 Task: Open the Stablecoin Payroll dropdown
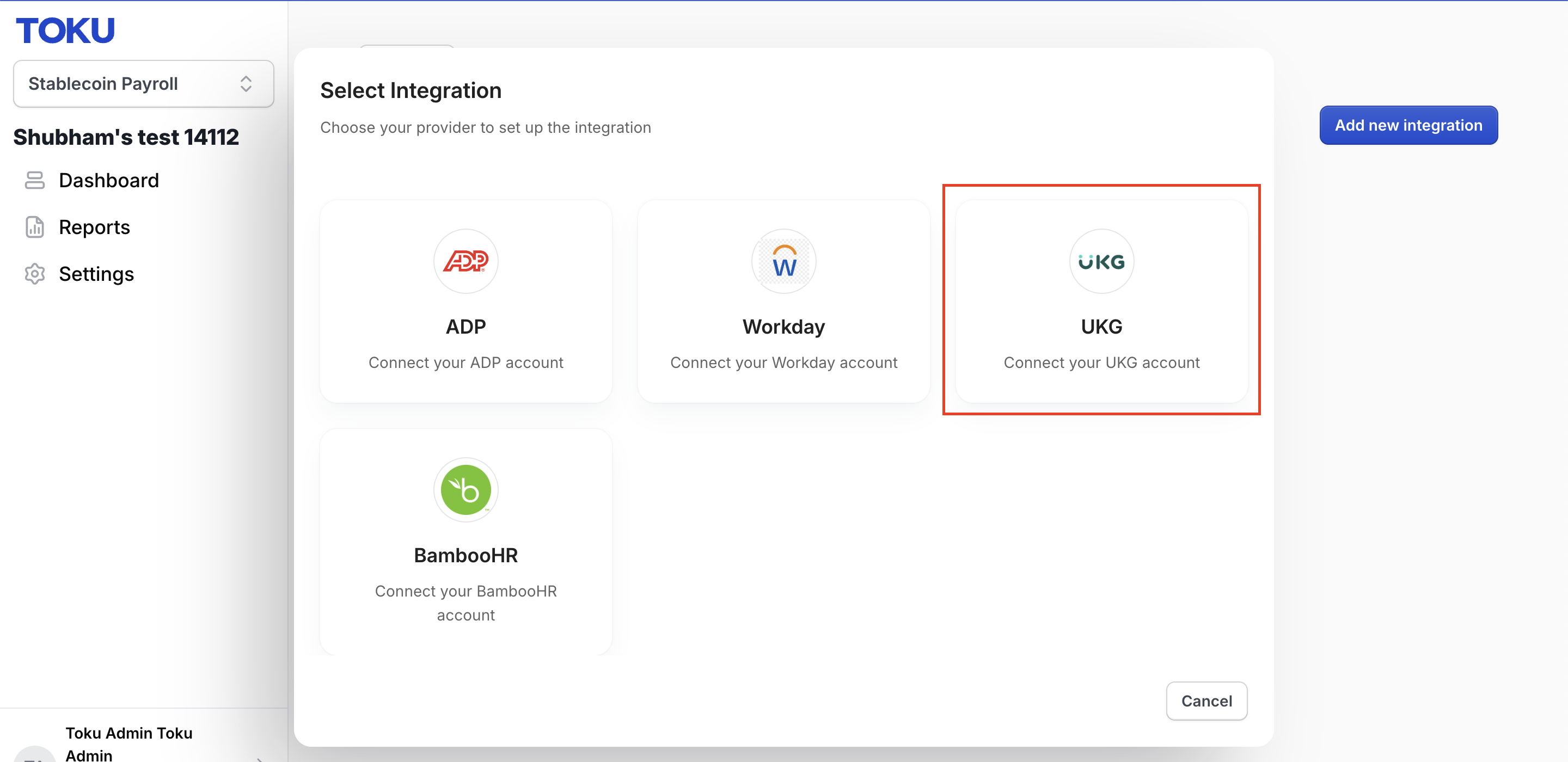pyautogui.click(x=144, y=83)
